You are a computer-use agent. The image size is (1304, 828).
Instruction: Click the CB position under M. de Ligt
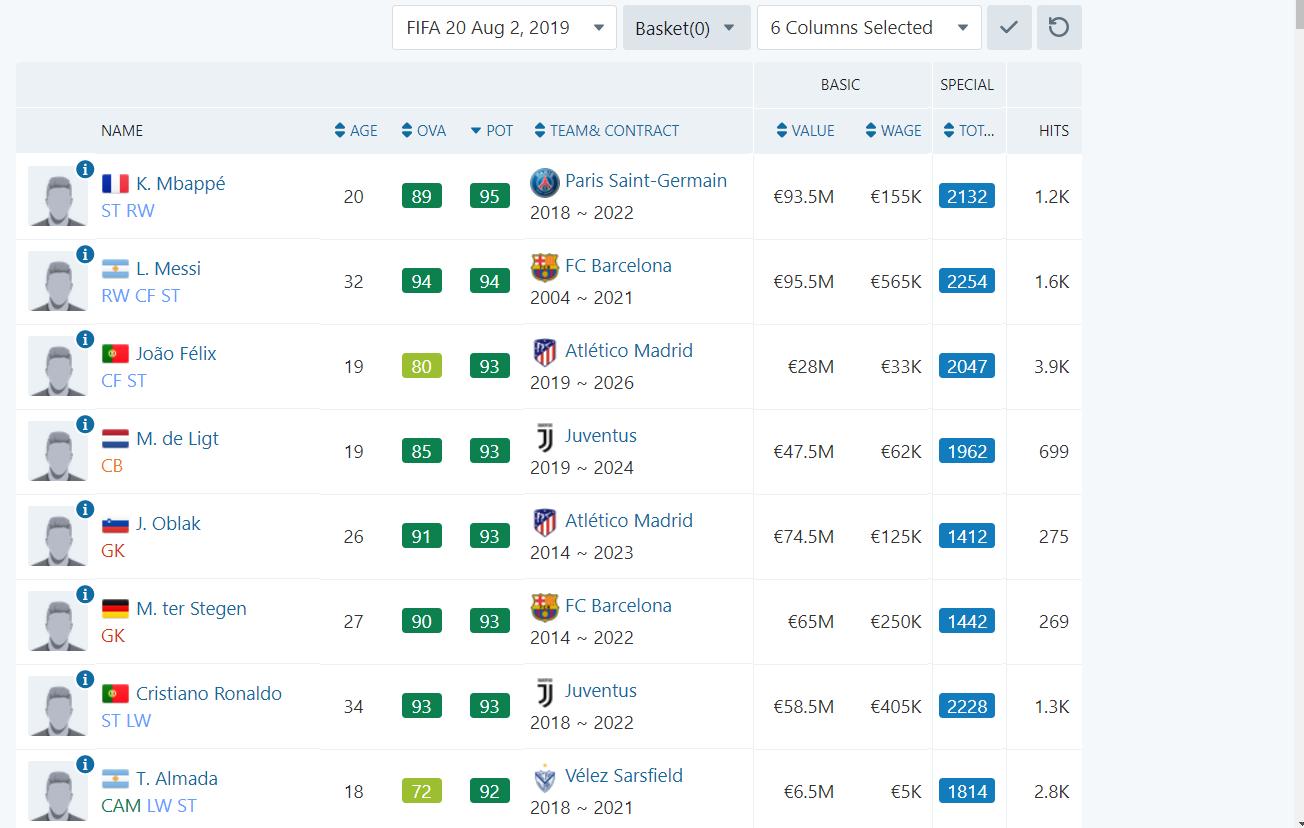click(112, 466)
